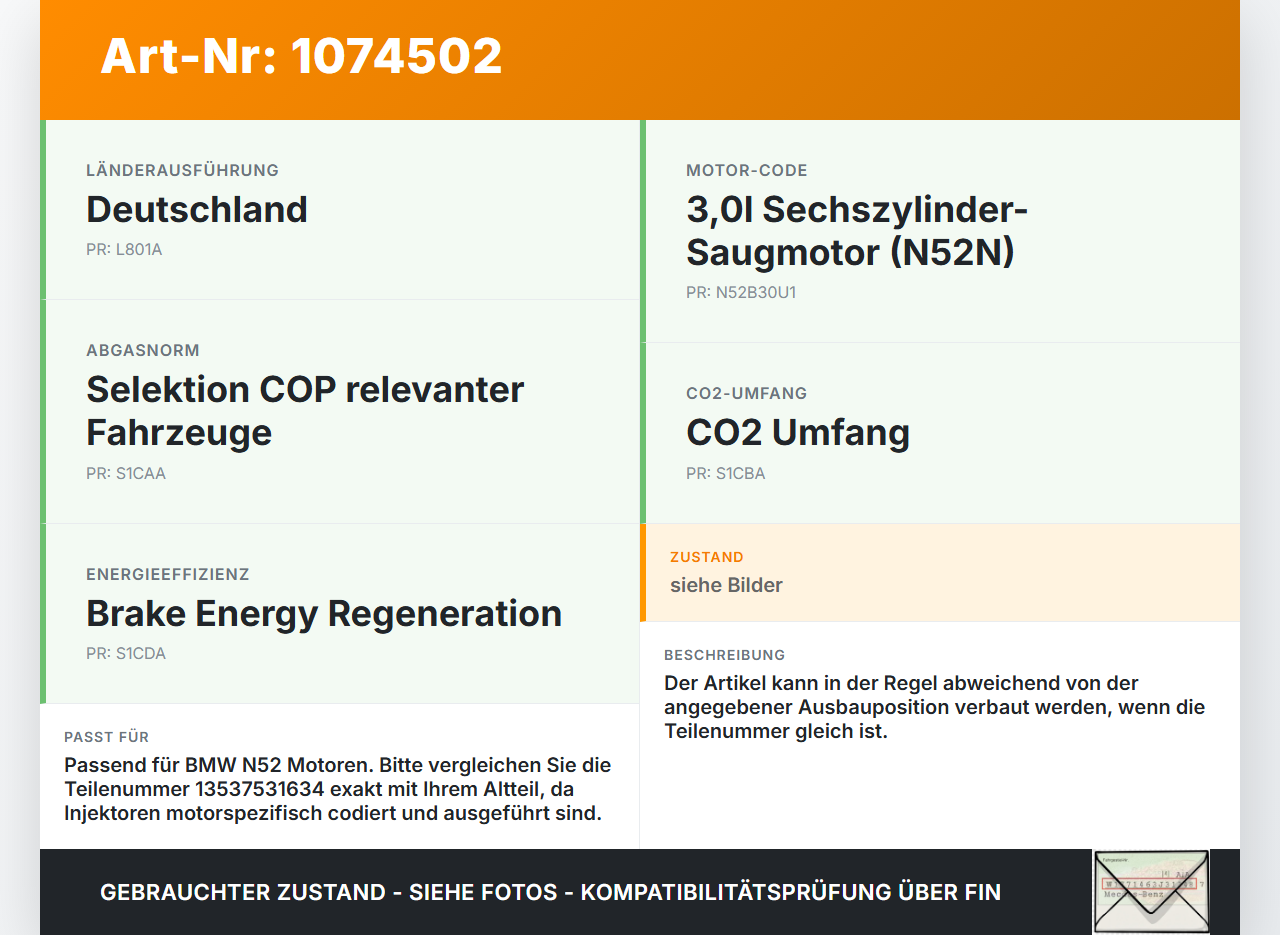
Task: Click the CO2-UMFANG label
Action: click(x=746, y=393)
